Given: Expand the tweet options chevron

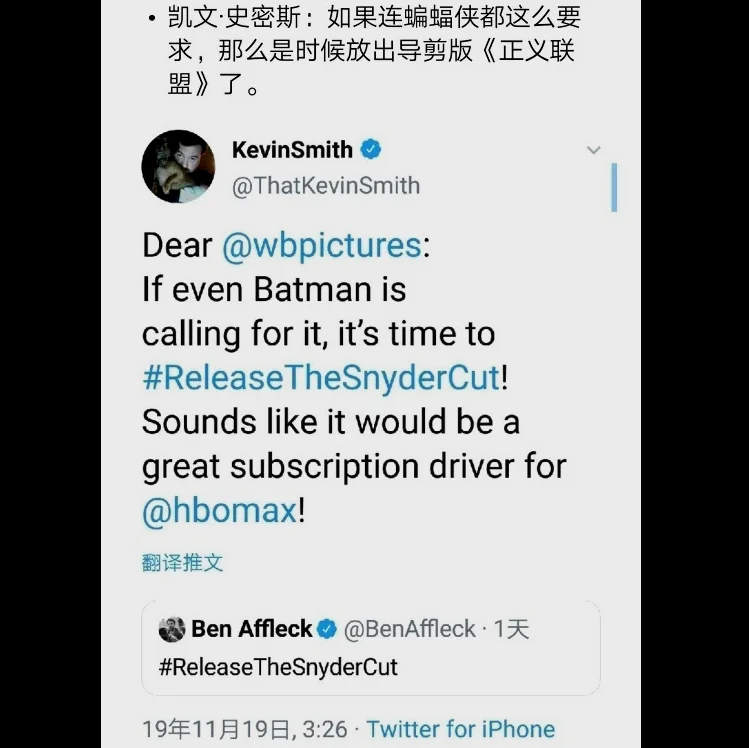Looking at the screenshot, I should click(593, 150).
